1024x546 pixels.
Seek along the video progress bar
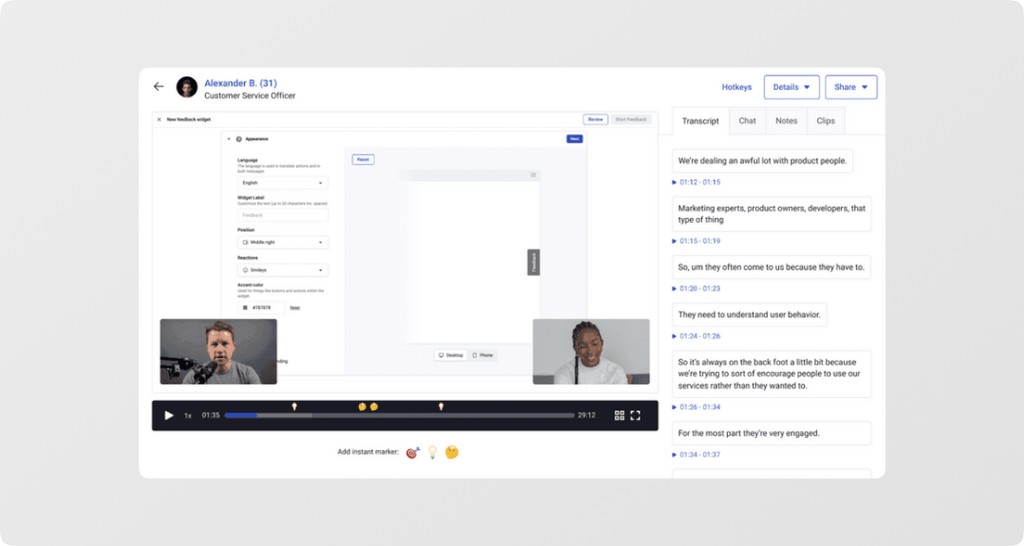click(400, 415)
